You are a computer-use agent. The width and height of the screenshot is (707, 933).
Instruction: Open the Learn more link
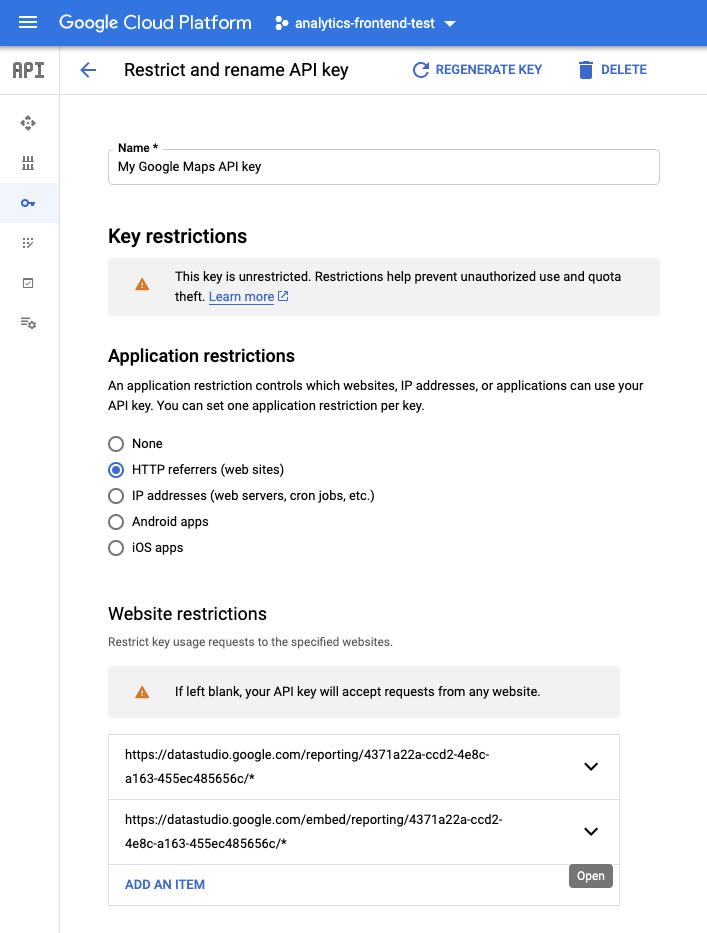coord(242,296)
